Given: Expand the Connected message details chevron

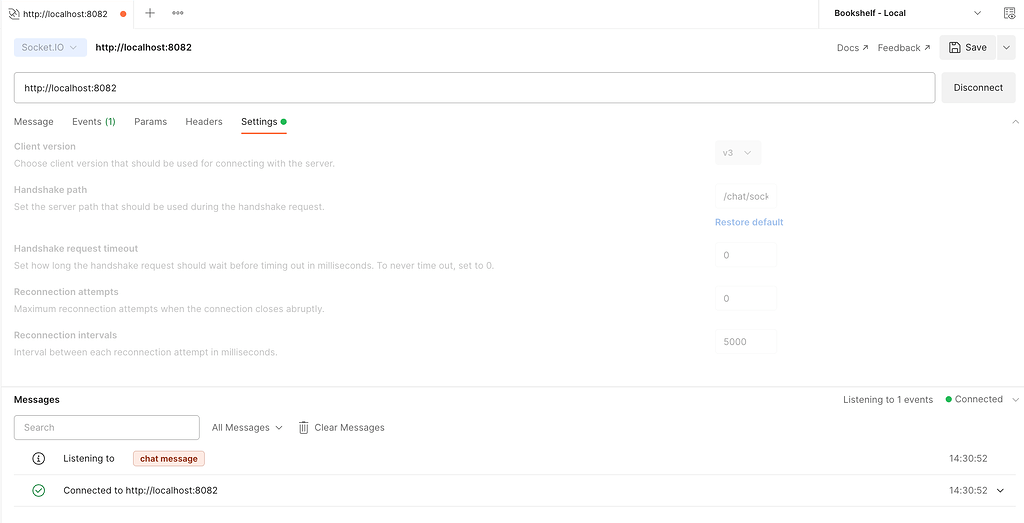Looking at the screenshot, I should click(x=1001, y=490).
